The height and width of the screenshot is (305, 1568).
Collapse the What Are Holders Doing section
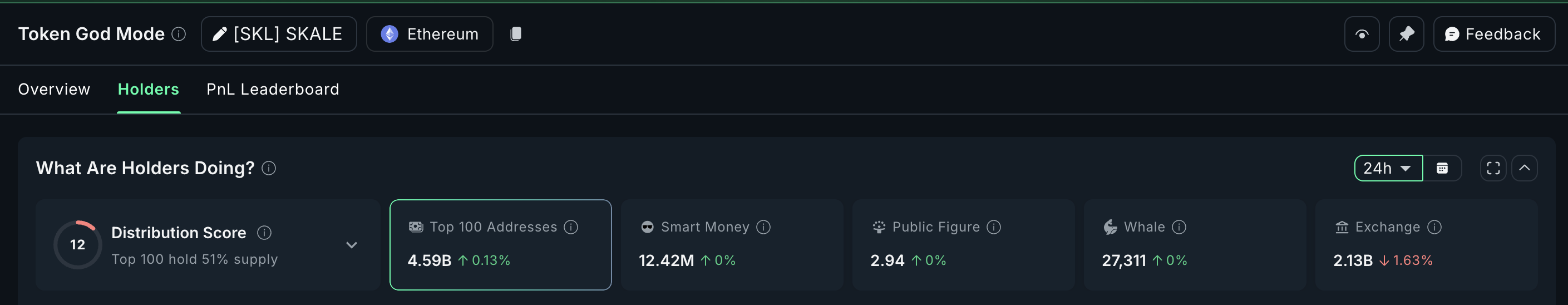tap(1523, 168)
